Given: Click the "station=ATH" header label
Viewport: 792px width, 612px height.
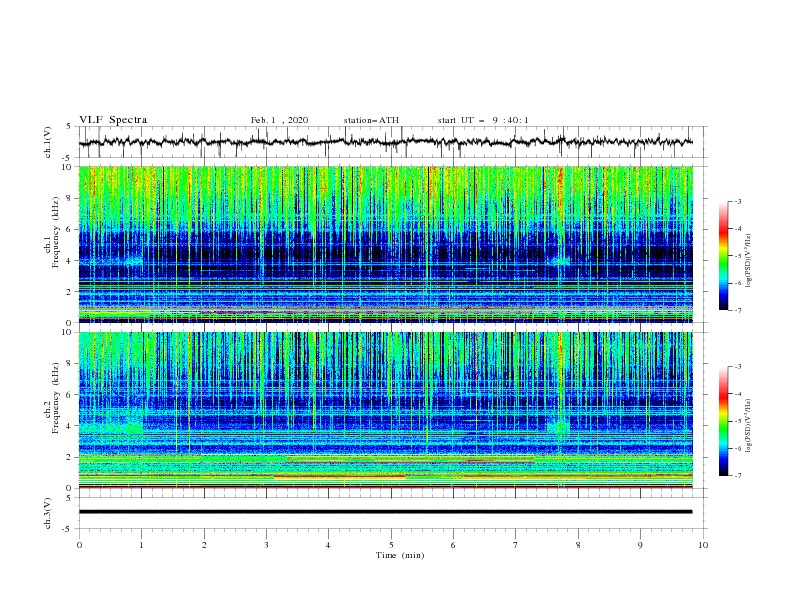Looking at the screenshot, I should [371, 120].
